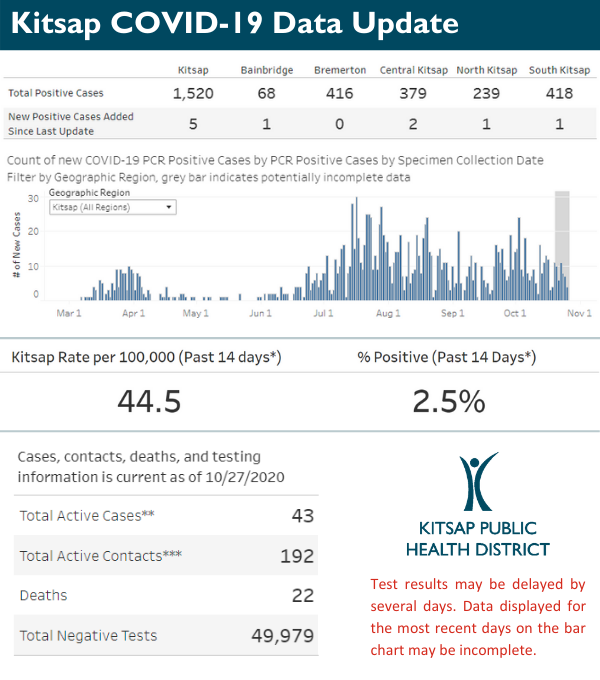The image size is (600, 680).
Task: Click the Jul 1 label on chart axis
Action: coord(323,313)
